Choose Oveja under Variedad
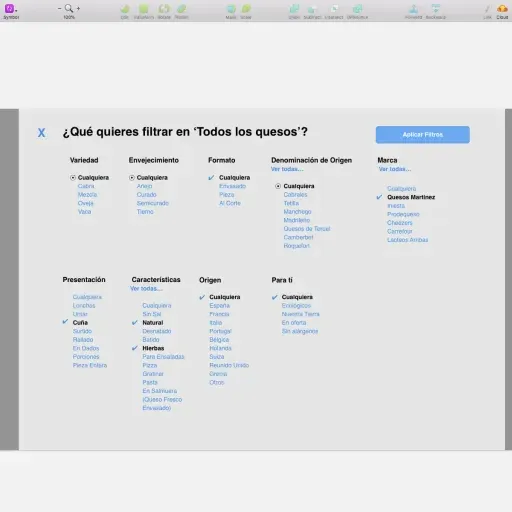This screenshot has height=512, width=512. point(86,203)
